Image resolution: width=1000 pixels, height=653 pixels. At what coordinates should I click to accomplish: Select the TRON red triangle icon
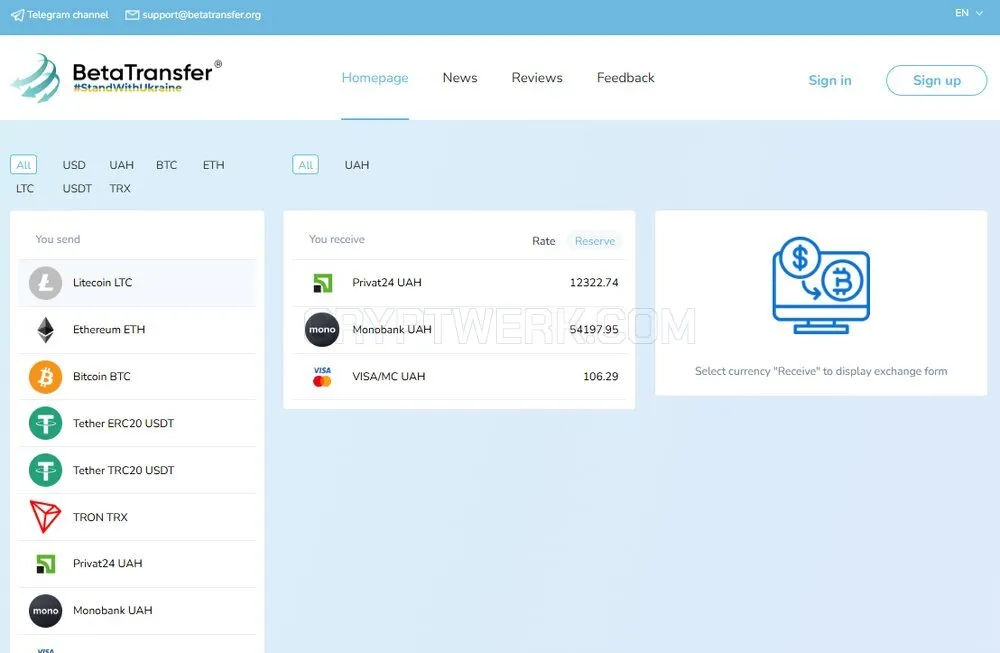[x=45, y=517]
